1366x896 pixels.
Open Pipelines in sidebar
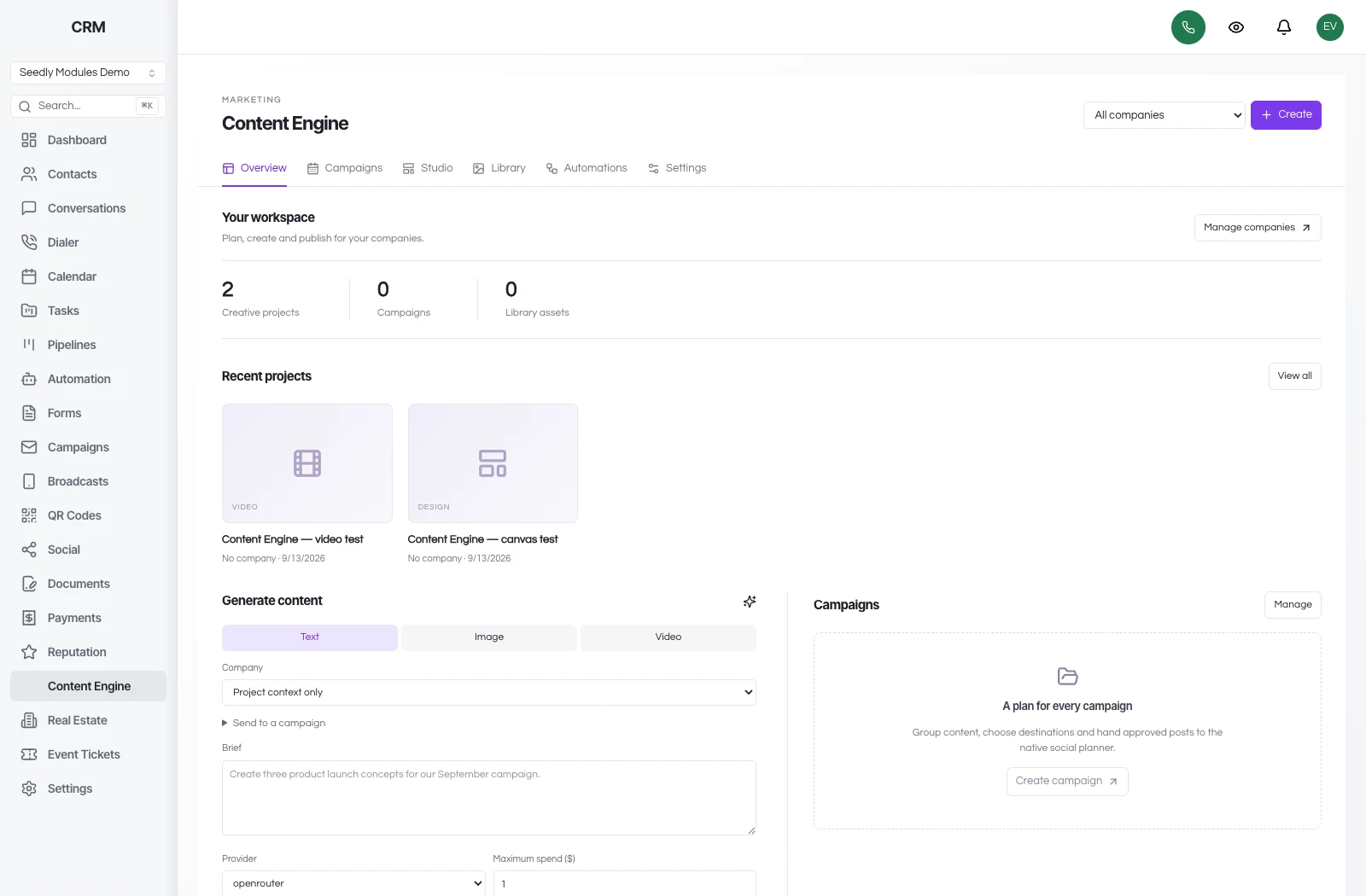[x=88, y=345]
